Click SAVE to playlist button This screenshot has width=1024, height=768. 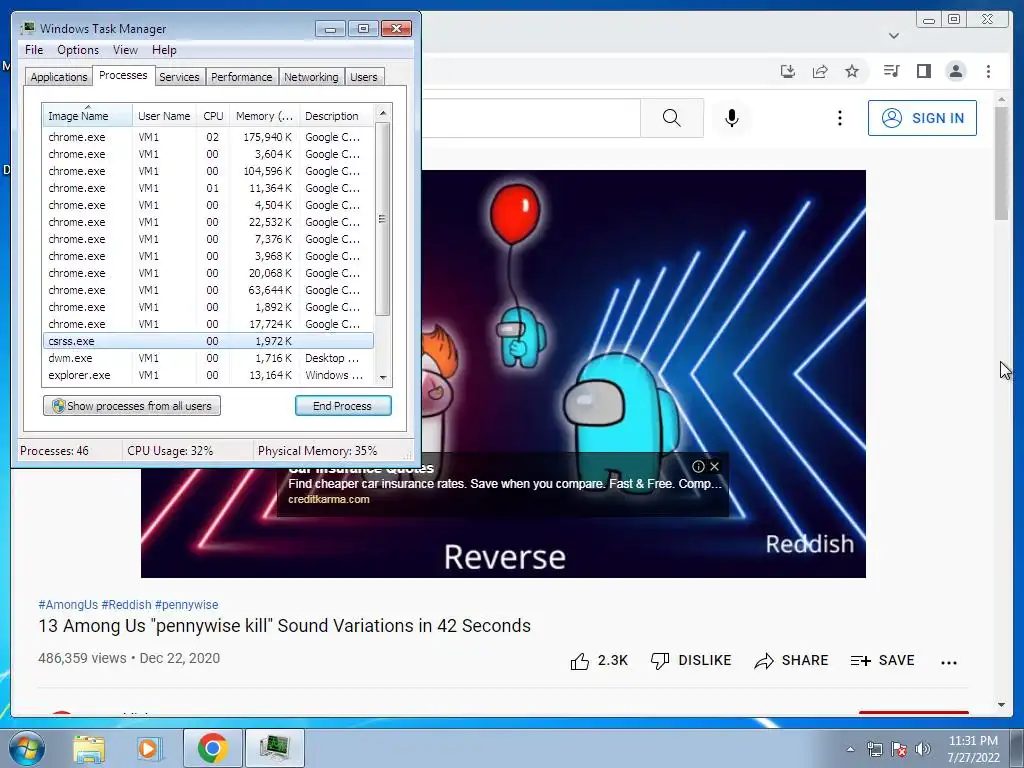coord(882,661)
